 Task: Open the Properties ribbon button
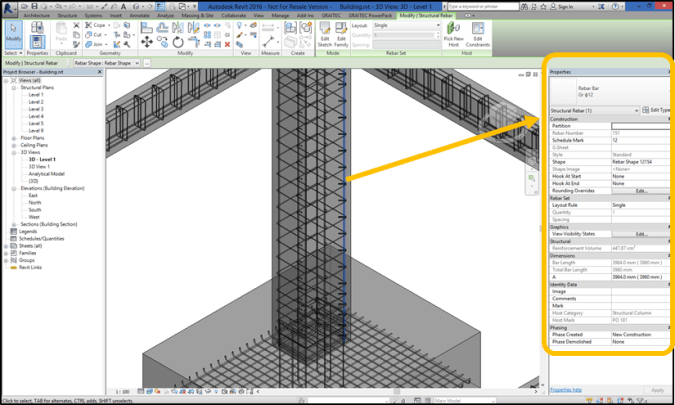click(37, 35)
